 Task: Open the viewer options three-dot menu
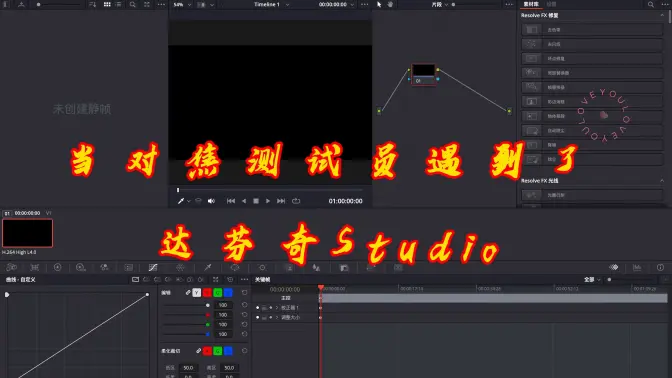click(365, 4)
